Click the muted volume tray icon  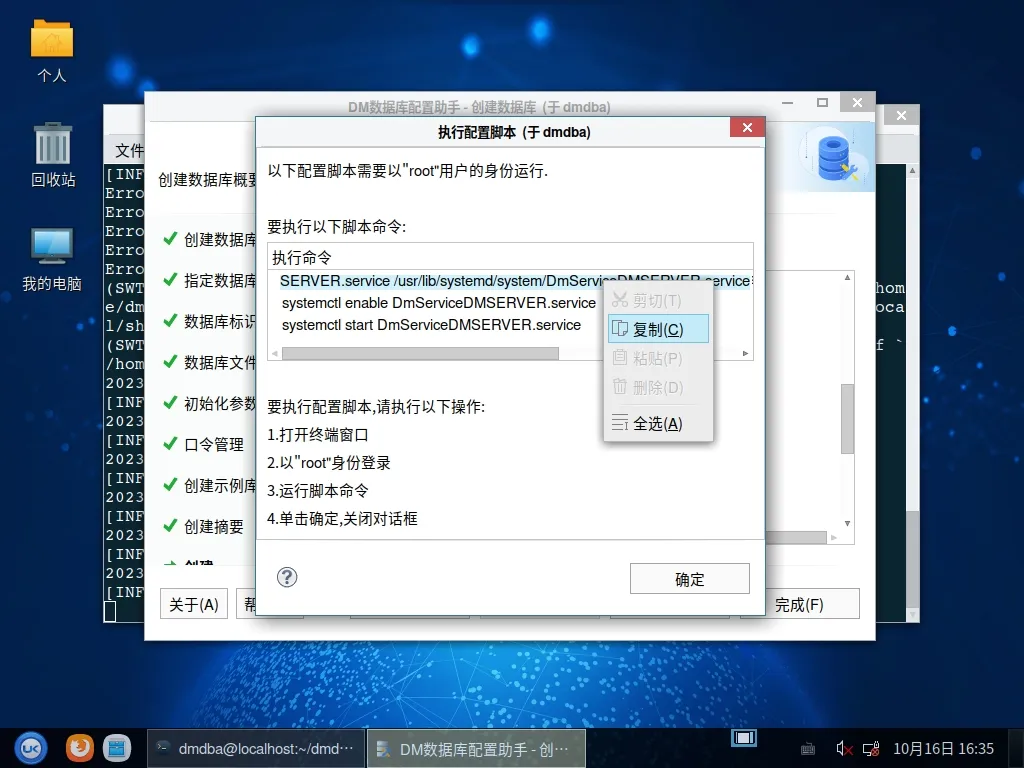844,748
